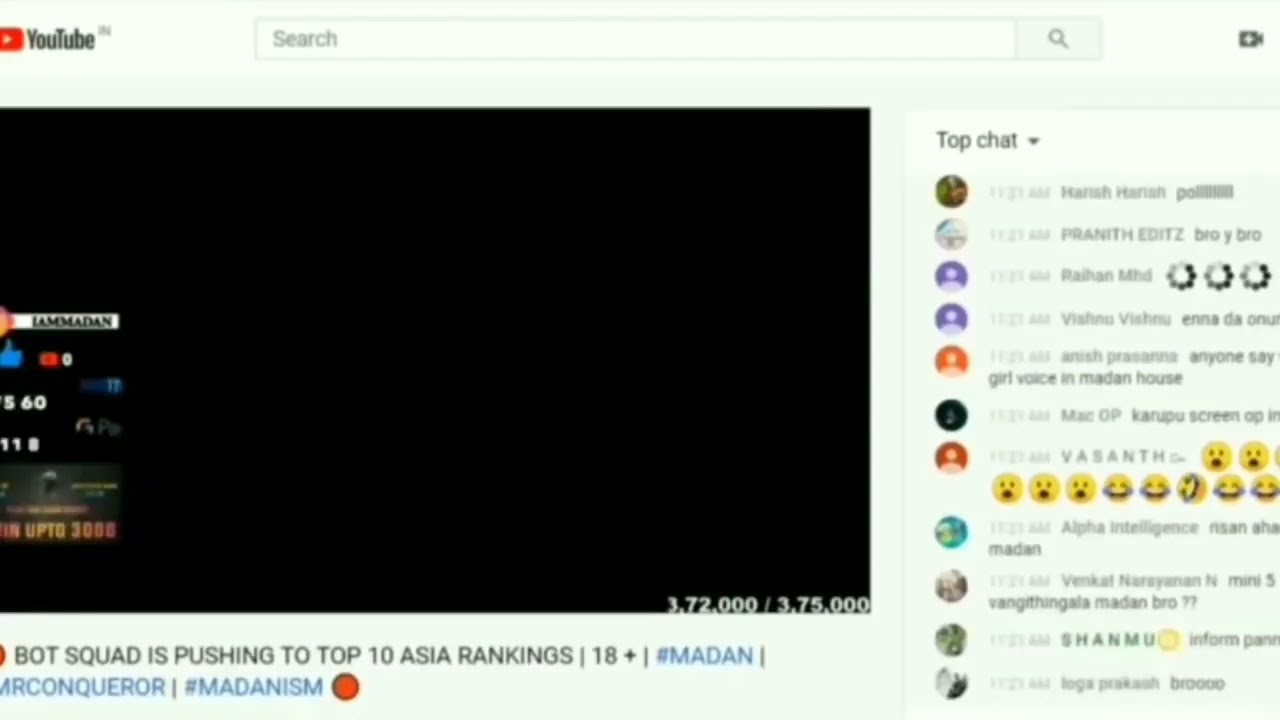Viewport: 1280px width, 720px height.
Task: Open the MRCONQUEROR hashtag link
Action: point(82,687)
